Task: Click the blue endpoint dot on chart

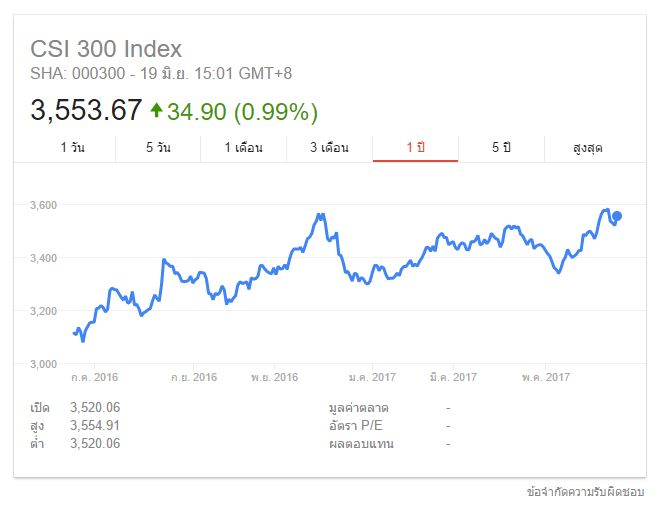Action: point(617,216)
